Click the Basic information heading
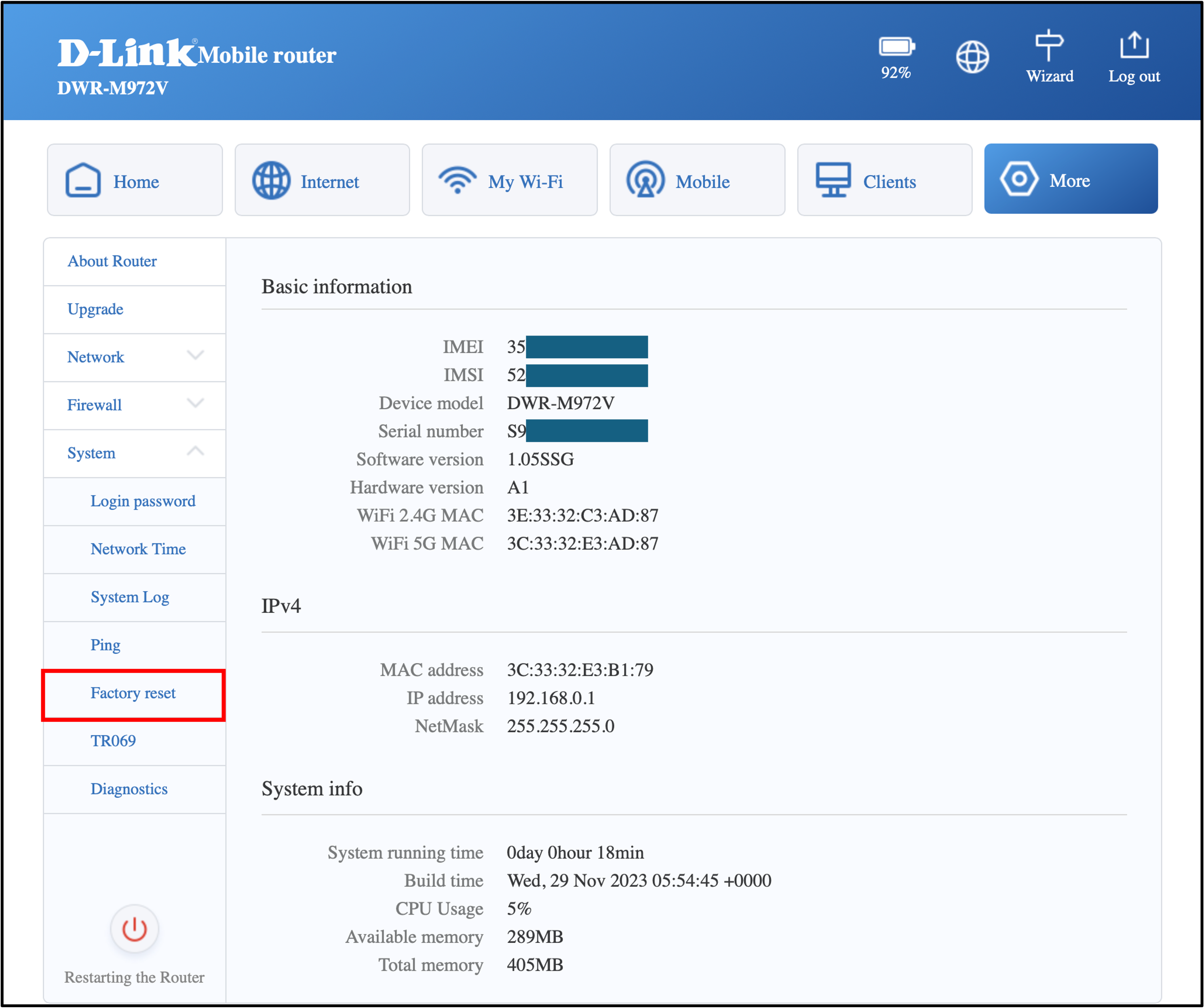Screen dimensions: 1204x1008 [x=337, y=287]
